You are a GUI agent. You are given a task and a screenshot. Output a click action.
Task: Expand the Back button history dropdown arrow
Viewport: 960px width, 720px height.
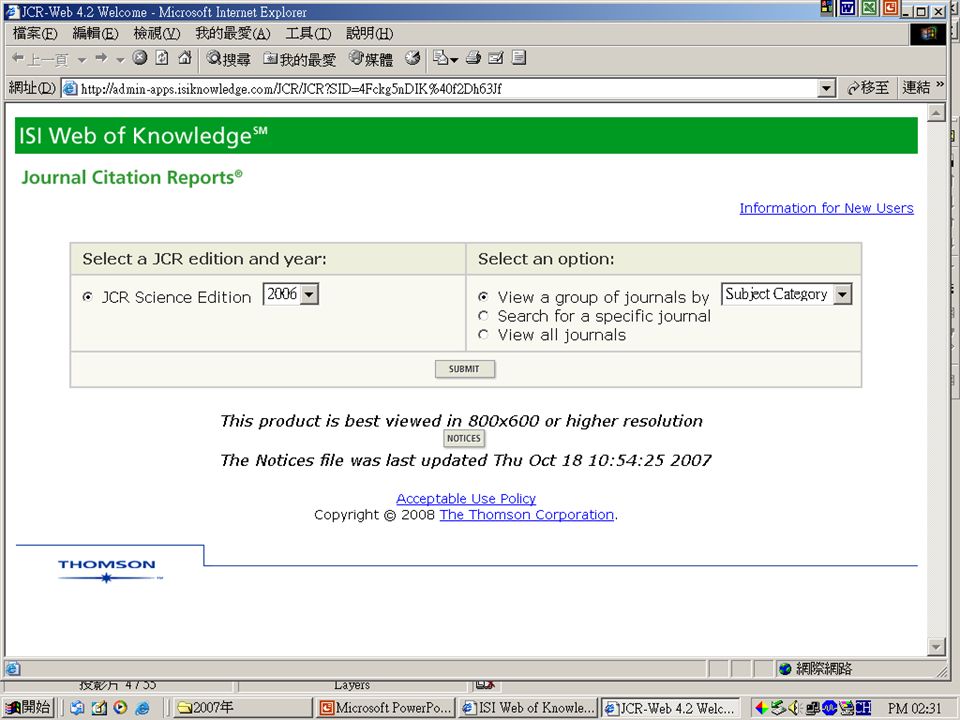pos(81,59)
